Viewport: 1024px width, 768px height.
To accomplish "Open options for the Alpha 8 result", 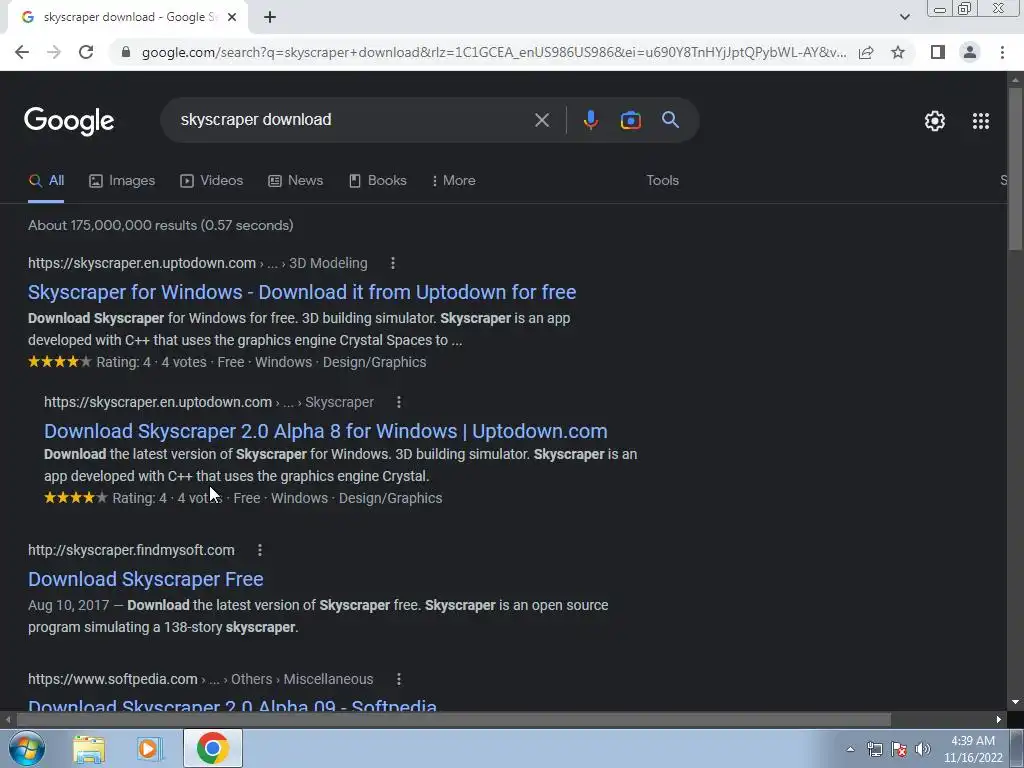I will [399, 402].
